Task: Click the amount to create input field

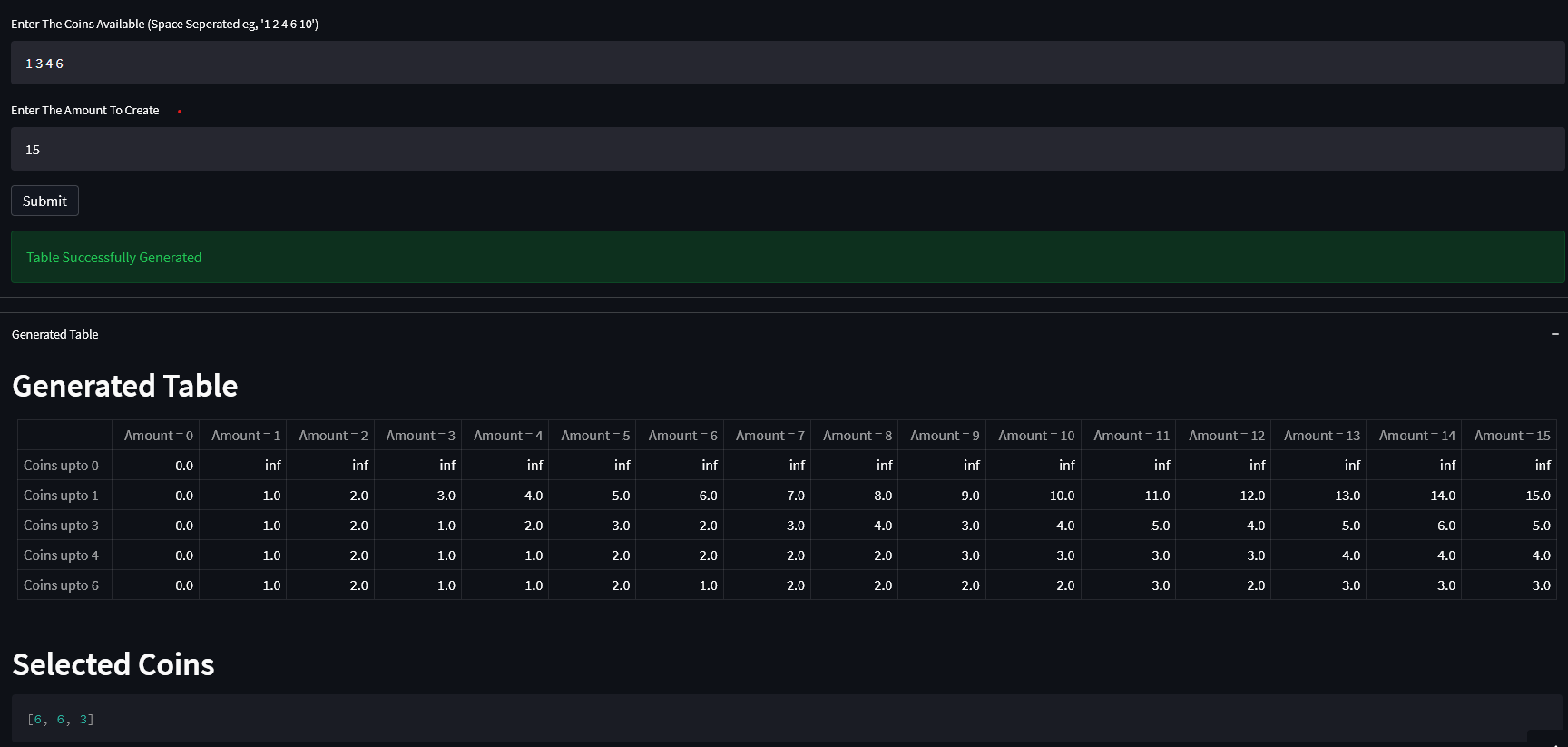Action: pos(788,149)
